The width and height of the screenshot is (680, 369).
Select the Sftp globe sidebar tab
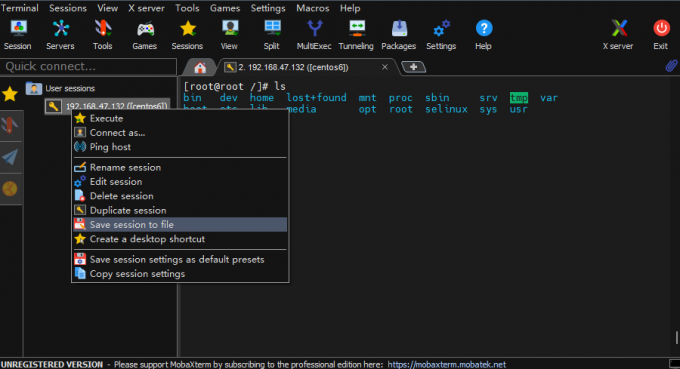click(x=10, y=189)
